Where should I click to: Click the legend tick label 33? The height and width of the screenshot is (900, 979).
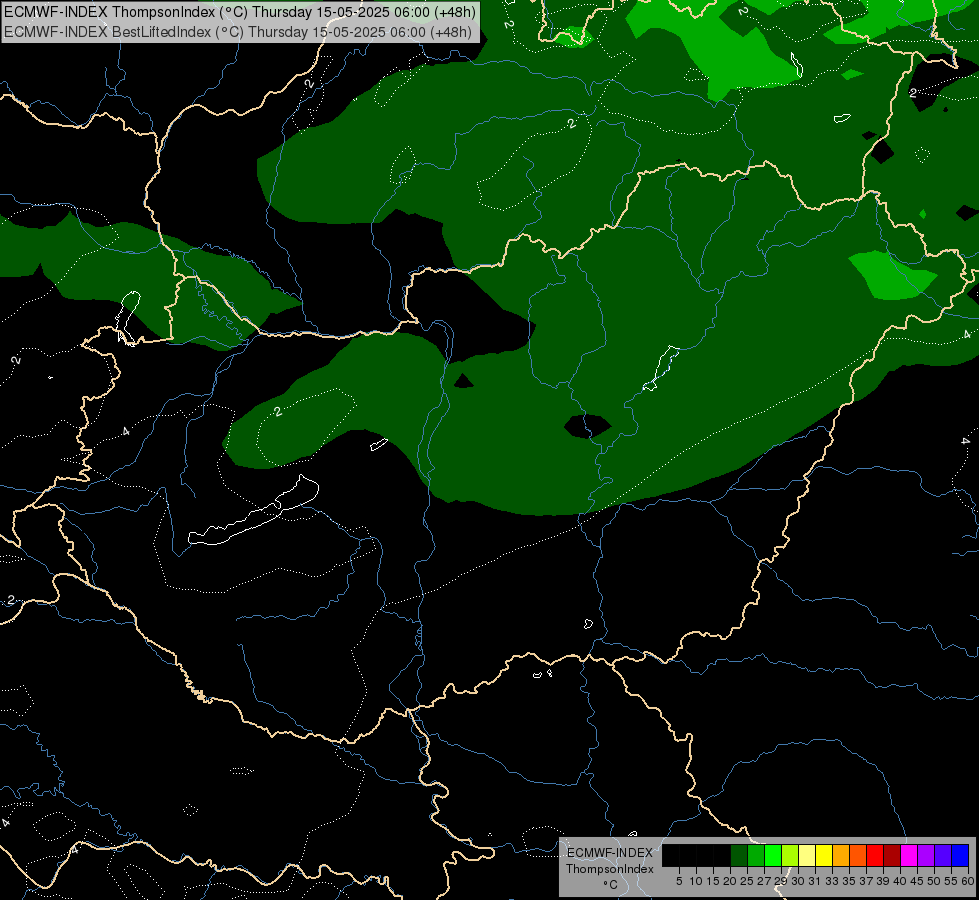tap(832, 881)
